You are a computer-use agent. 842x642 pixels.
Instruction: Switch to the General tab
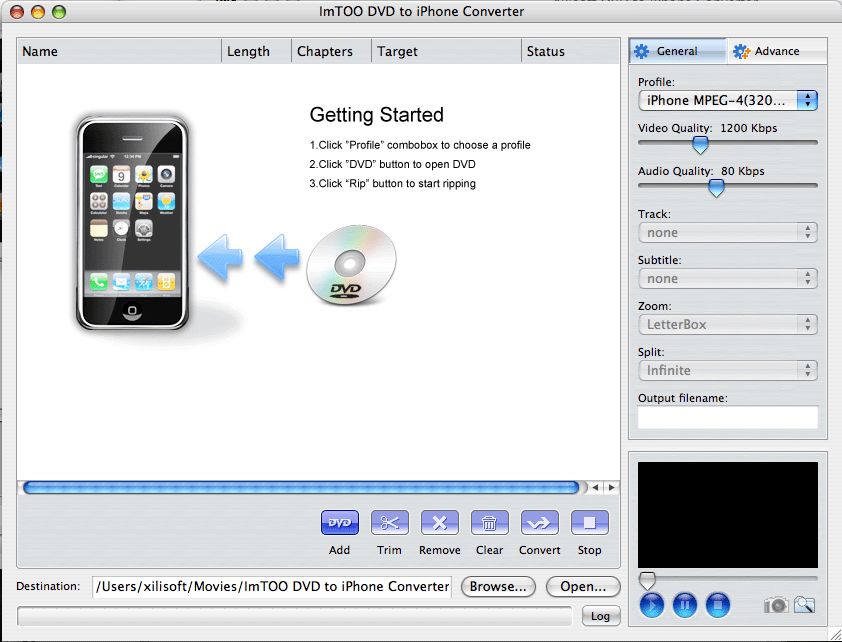[677, 51]
